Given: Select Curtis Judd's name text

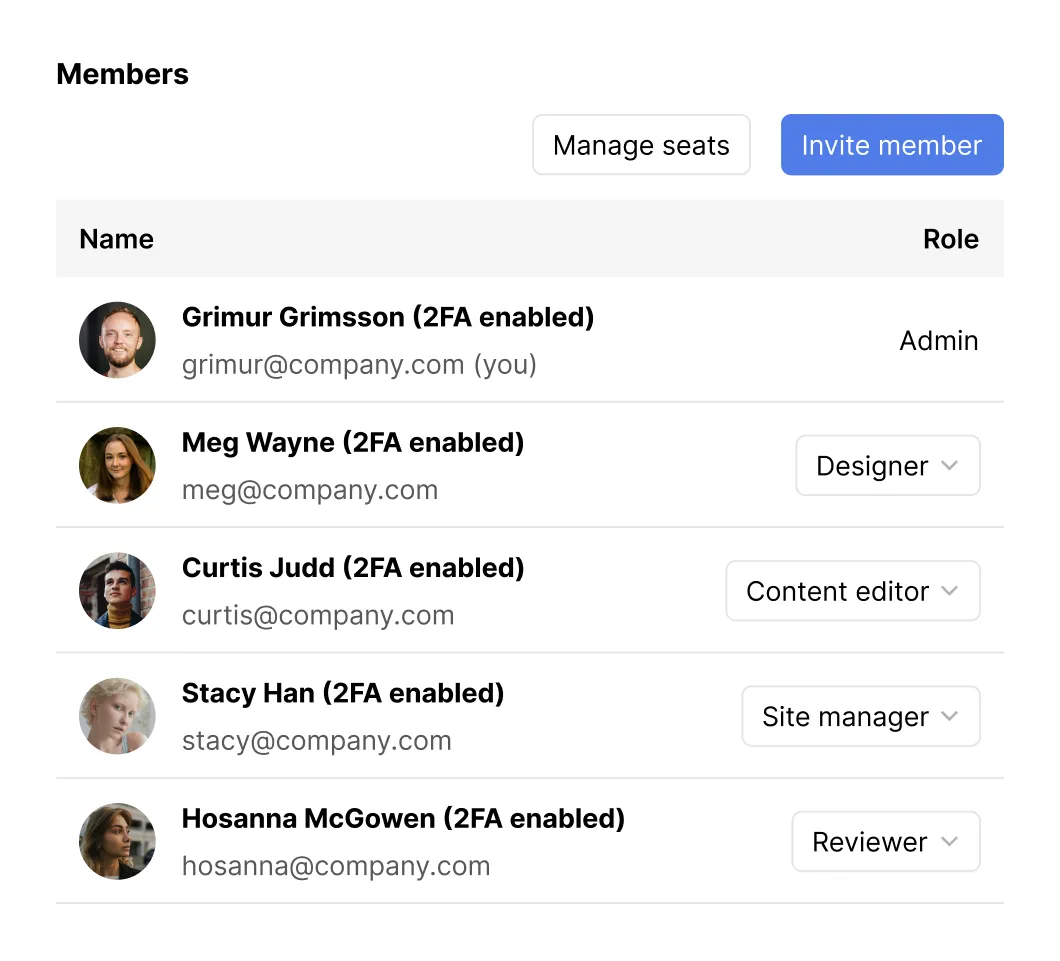Looking at the screenshot, I should [352, 567].
